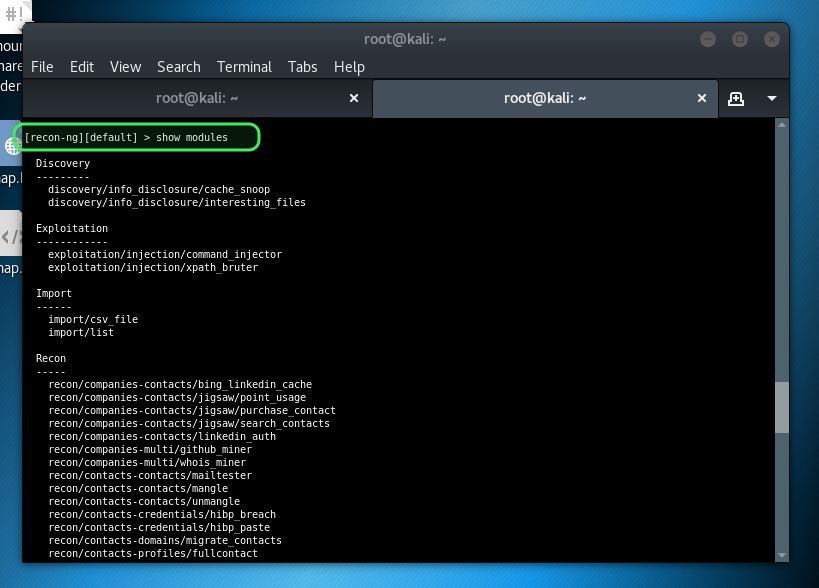Viewport: 819px width, 588px height.
Task: Open the Search menu
Action: 179,67
